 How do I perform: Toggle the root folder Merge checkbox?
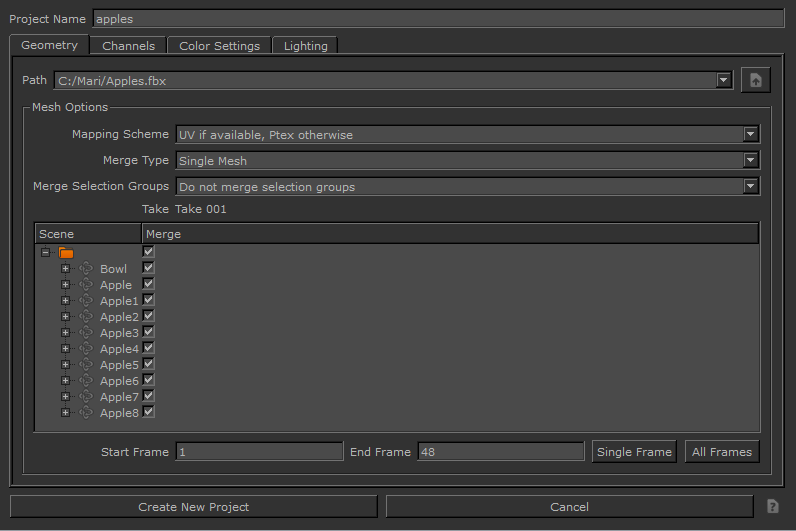tap(148, 252)
